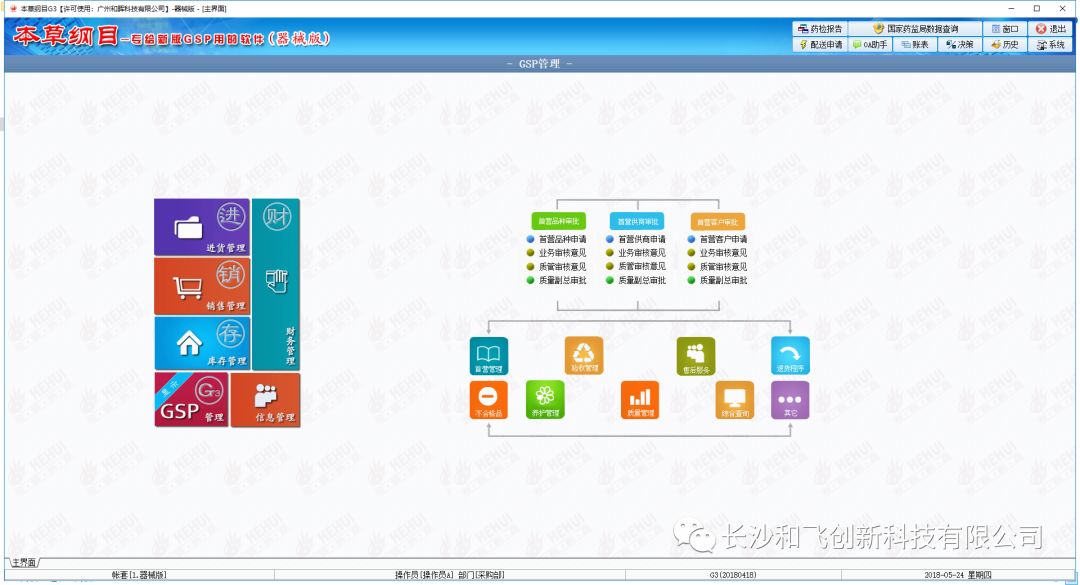Open the 销售管理 sales tile

(x=202, y=286)
